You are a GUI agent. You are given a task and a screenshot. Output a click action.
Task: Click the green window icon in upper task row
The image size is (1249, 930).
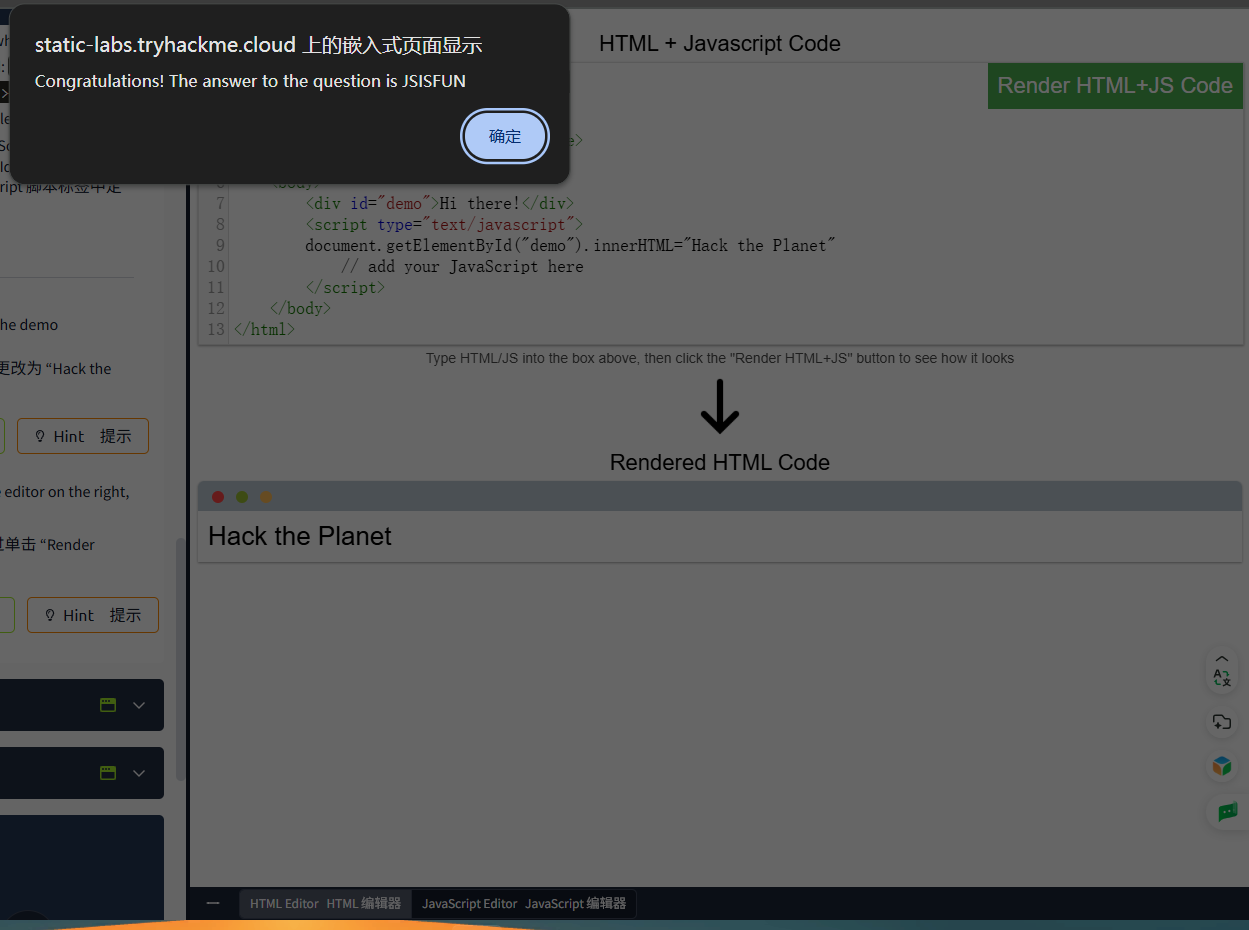108,705
